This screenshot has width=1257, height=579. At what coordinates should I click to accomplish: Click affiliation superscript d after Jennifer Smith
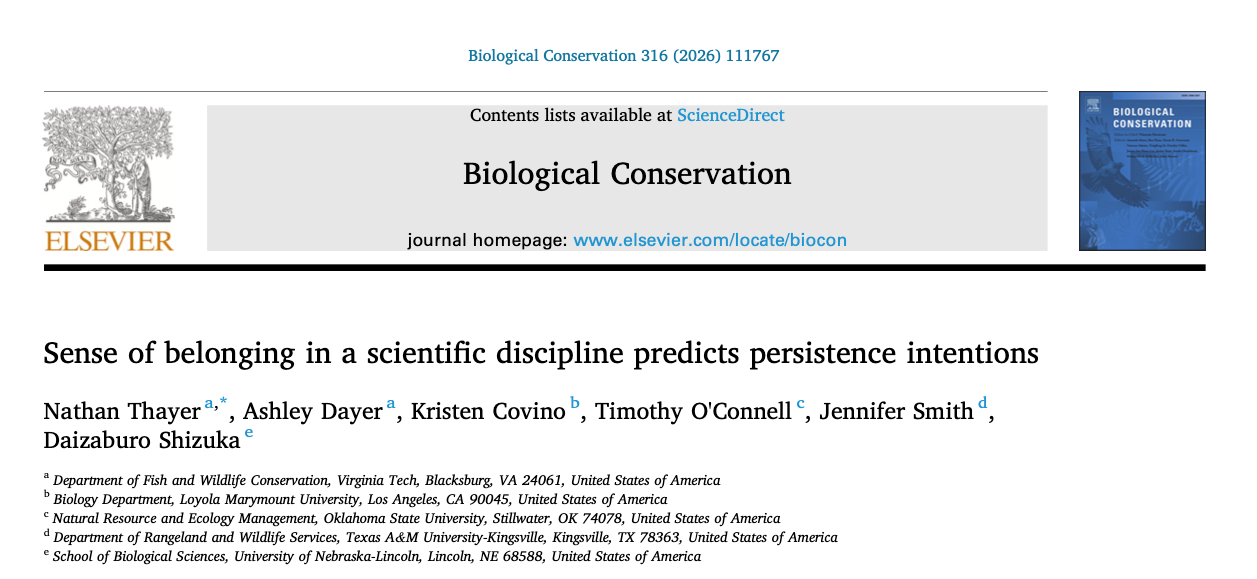(x=982, y=404)
